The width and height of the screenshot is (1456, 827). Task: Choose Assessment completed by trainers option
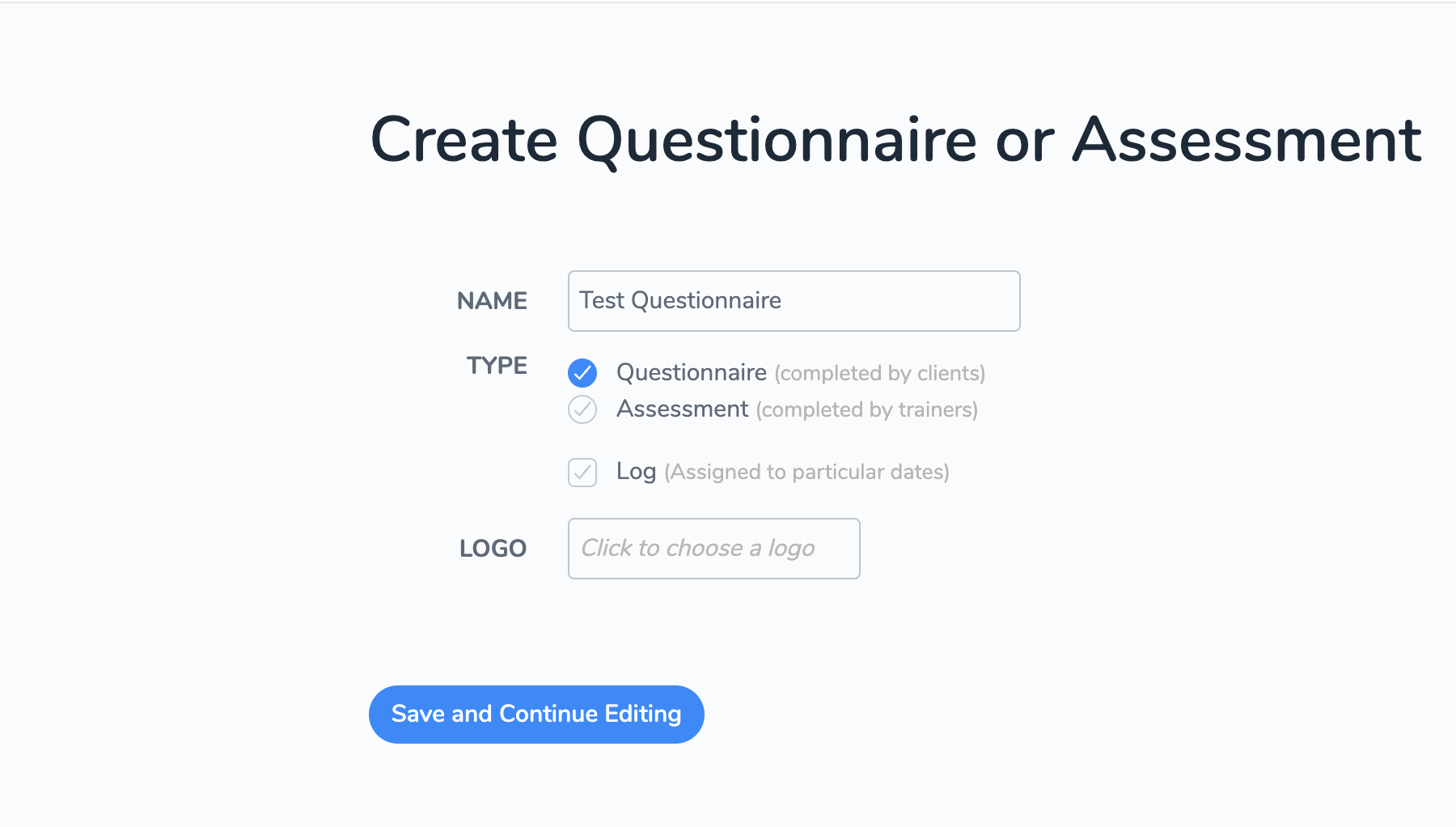582,410
